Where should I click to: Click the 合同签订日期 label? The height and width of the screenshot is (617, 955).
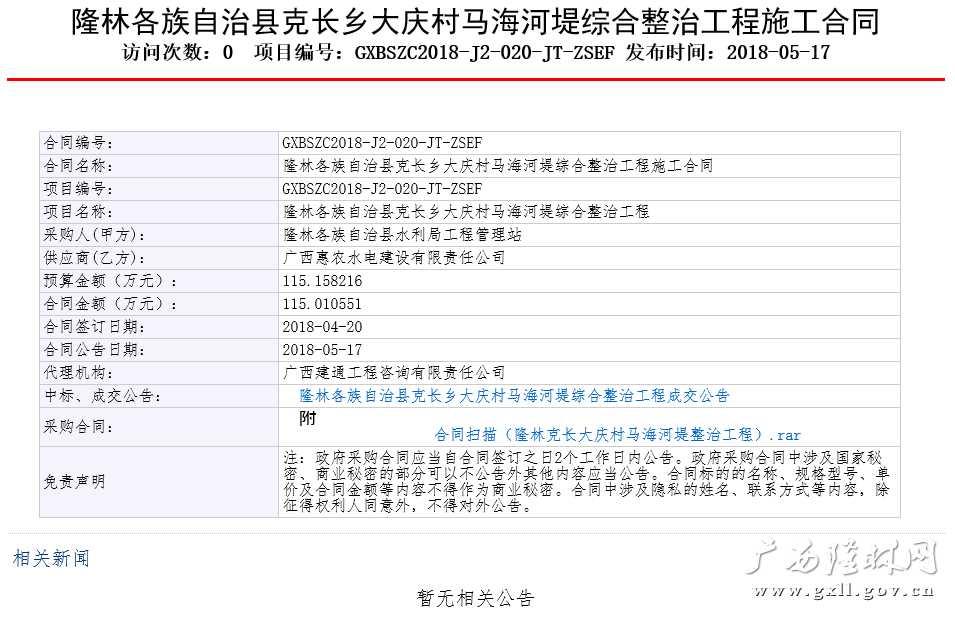(x=94, y=327)
